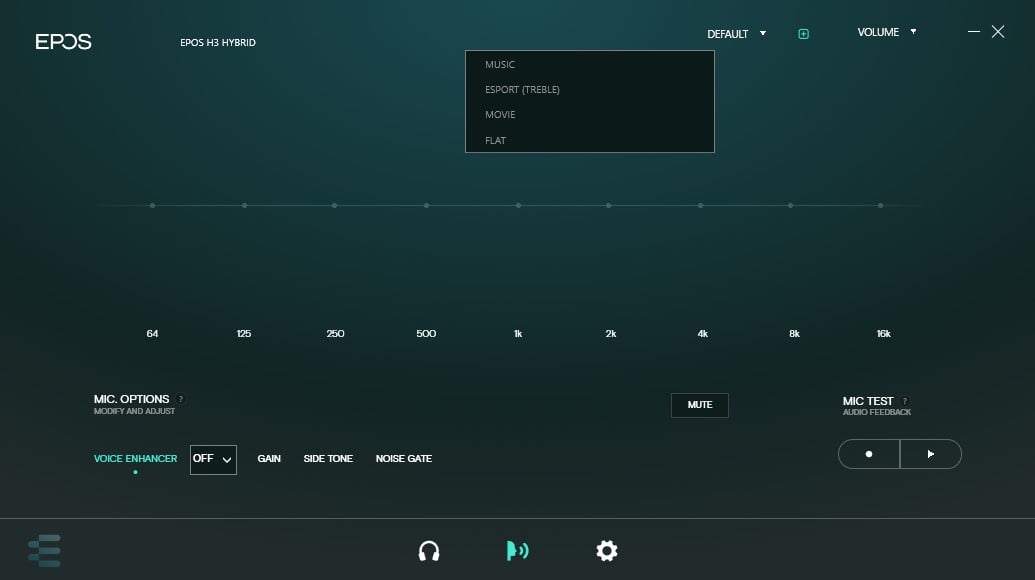
Task: Choose the MUSIC preset from the list
Action: pyautogui.click(x=500, y=65)
